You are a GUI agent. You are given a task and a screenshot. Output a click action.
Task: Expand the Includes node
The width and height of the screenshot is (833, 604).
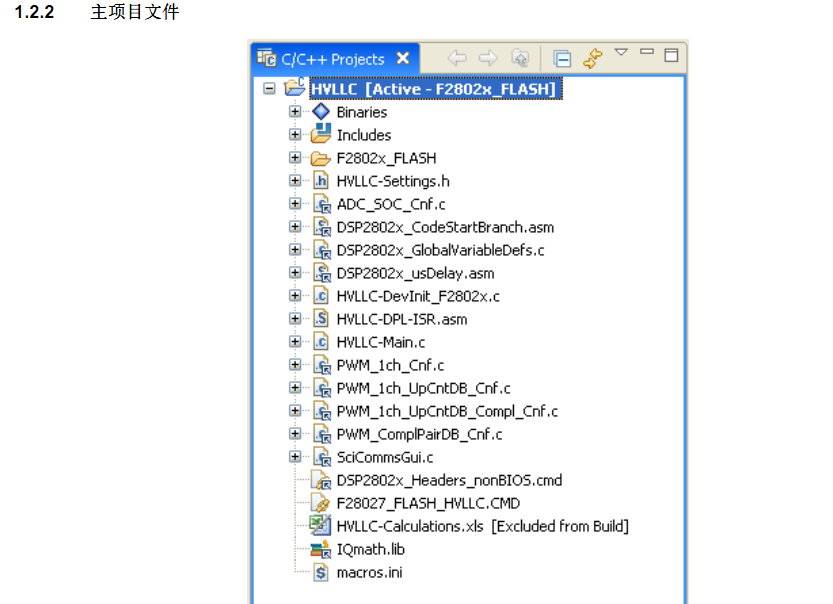[x=295, y=134]
